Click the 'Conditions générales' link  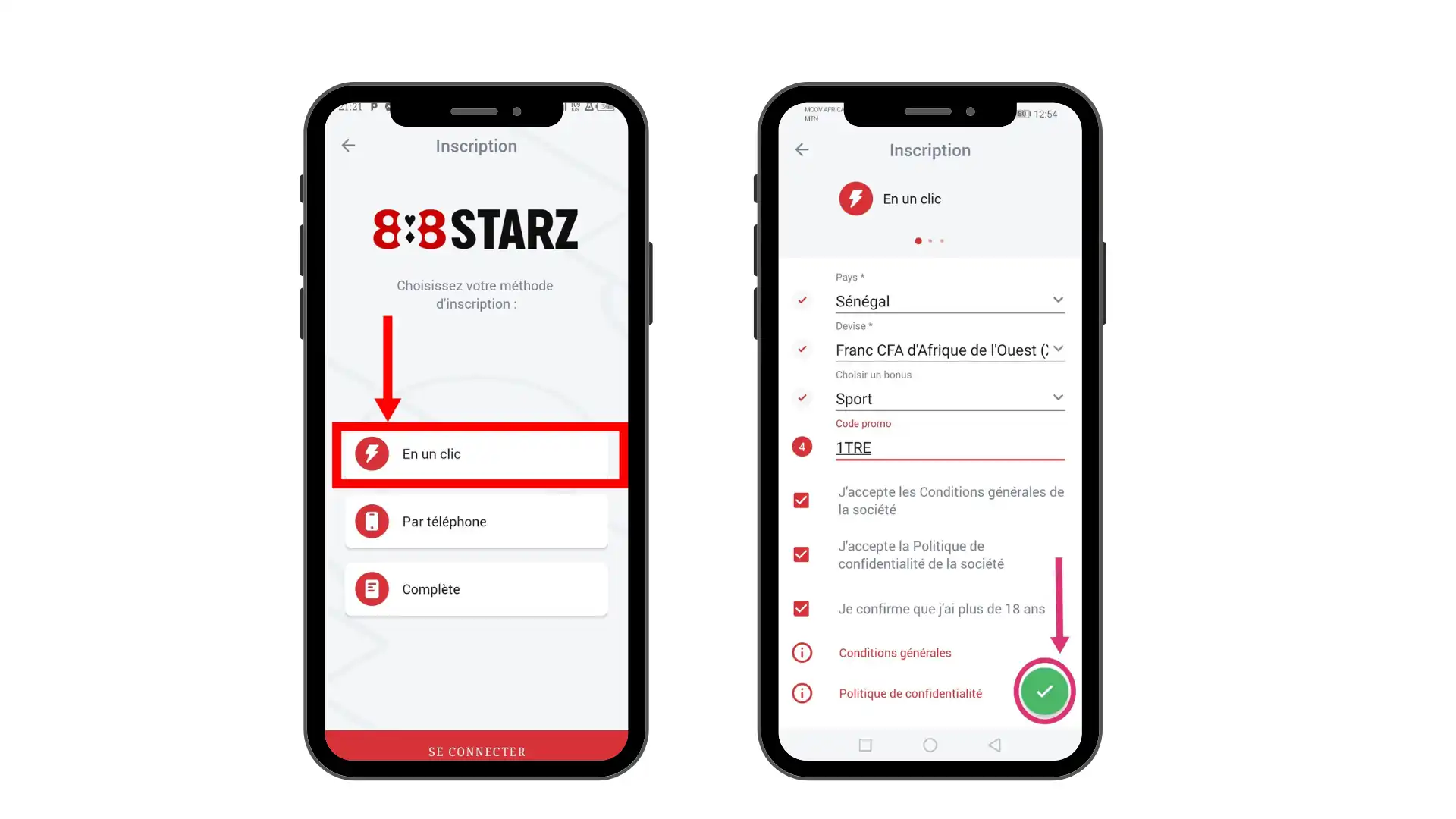coord(894,652)
